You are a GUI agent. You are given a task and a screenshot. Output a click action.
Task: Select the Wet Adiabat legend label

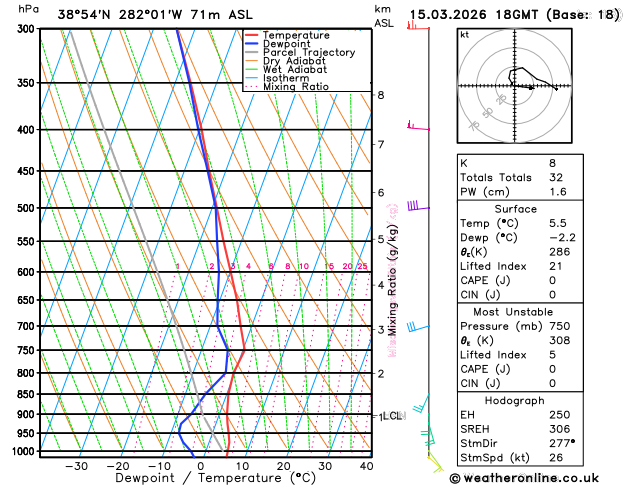pyautogui.click(x=295, y=69)
